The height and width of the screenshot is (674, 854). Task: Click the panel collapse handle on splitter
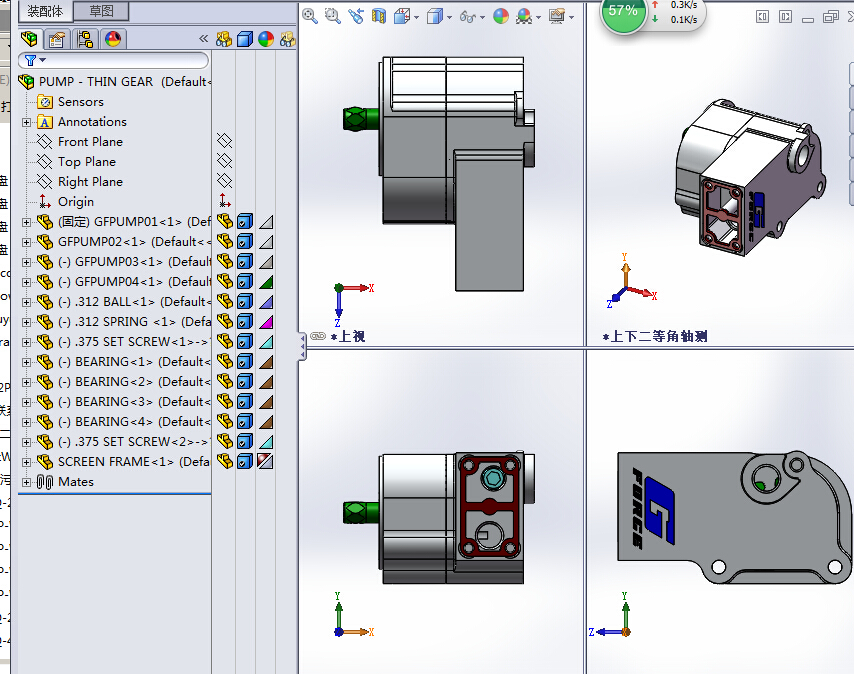click(x=302, y=346)
